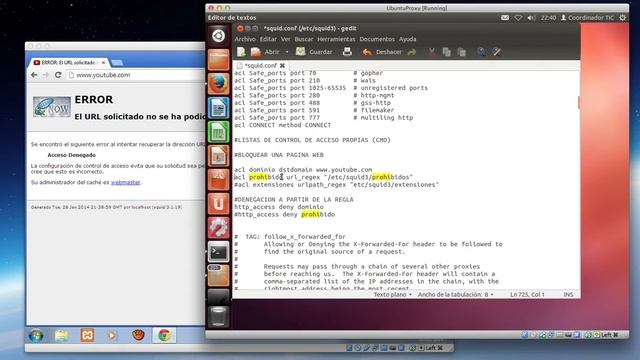This screenshot has height=360, width=640.
Task: Click the Ln 725, Col 1 status text
Action: 527,294
